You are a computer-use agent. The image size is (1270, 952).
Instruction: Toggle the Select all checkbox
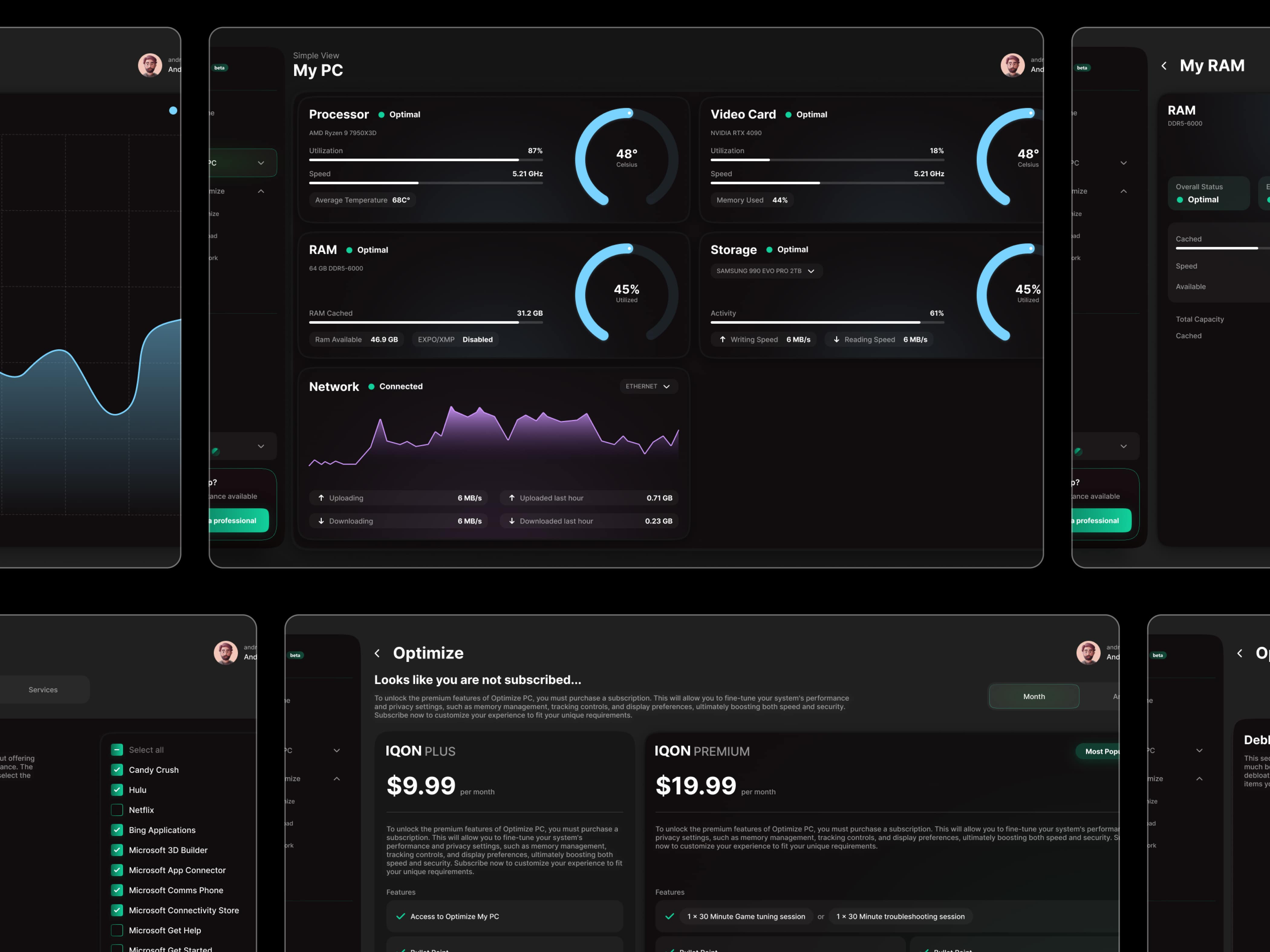pyautogui.click(x=117, y=750)
